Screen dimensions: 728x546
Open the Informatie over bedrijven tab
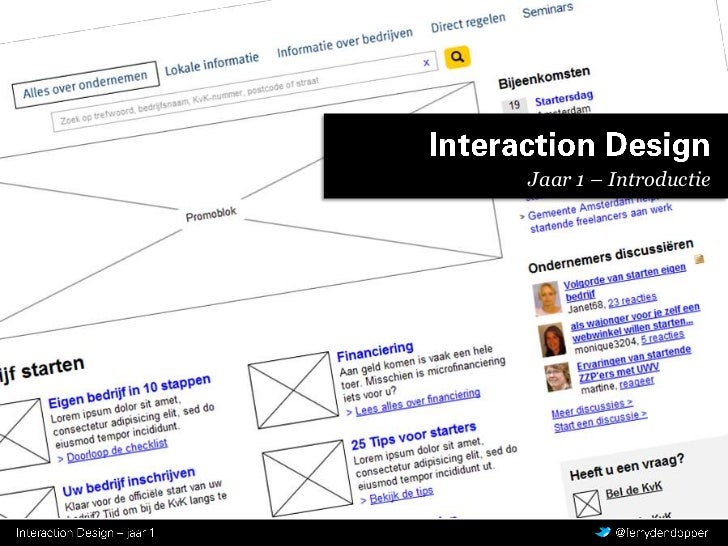(345, 43)
